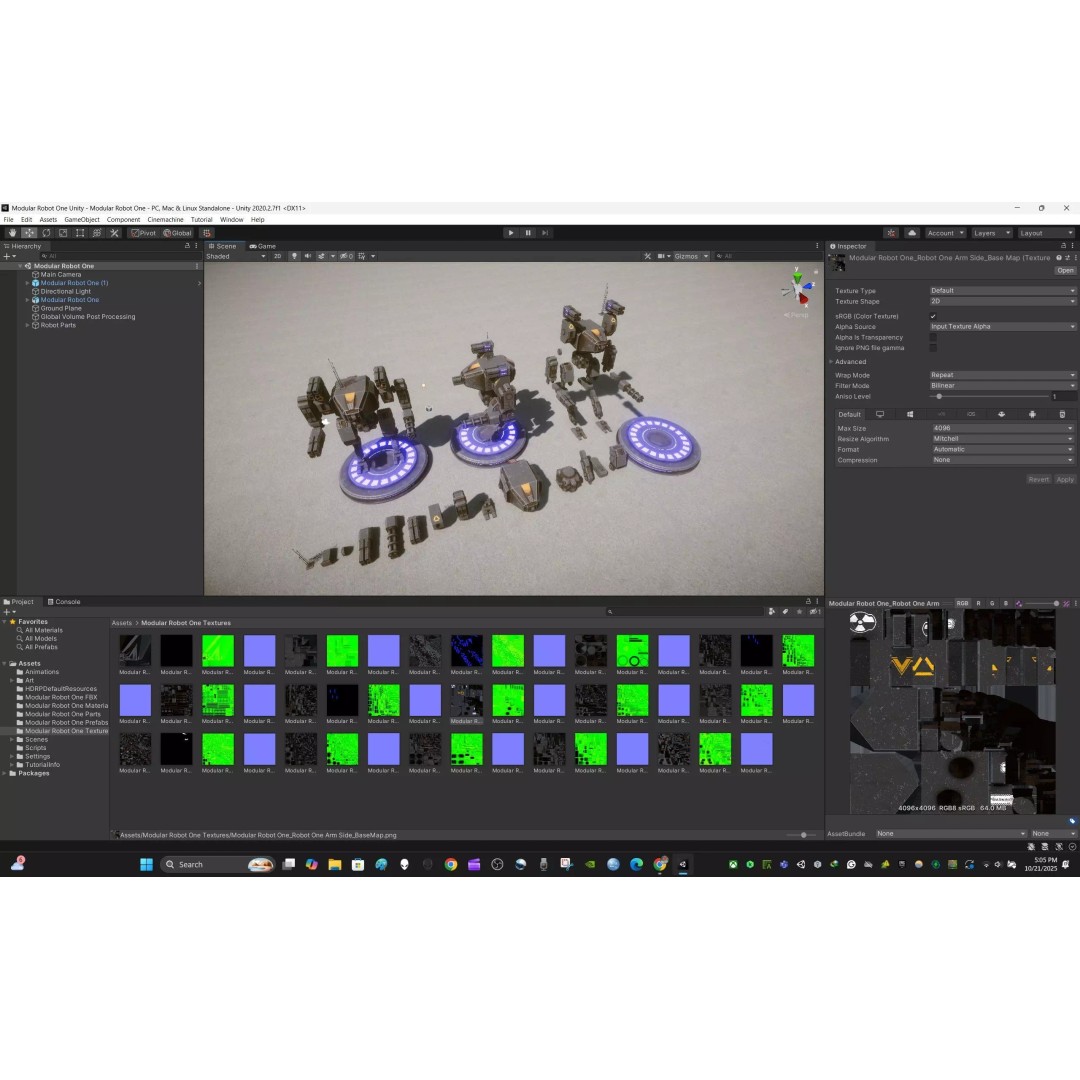Toggle Global handle rotation button

pos(177,233)
